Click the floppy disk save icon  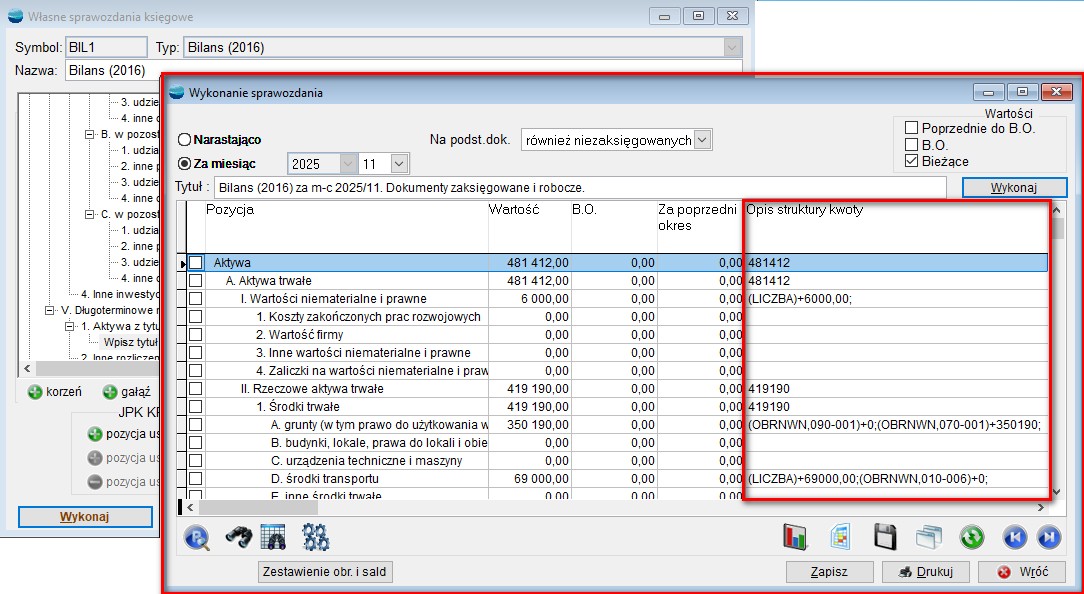(884, 538)
